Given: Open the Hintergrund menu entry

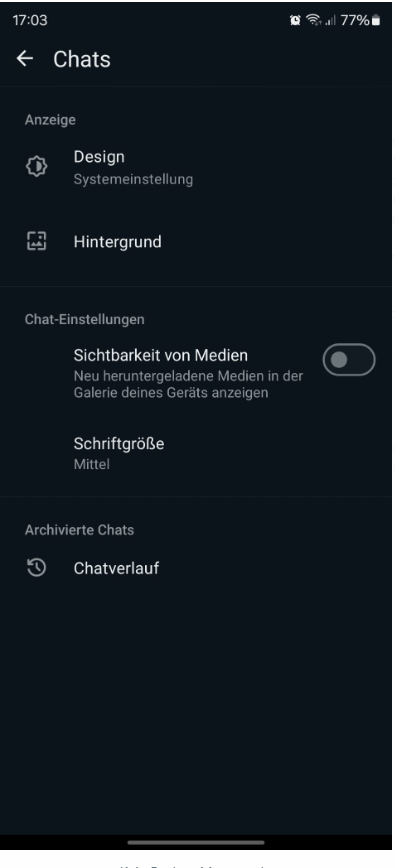Looking at the screenshot, I should (198, 242).
